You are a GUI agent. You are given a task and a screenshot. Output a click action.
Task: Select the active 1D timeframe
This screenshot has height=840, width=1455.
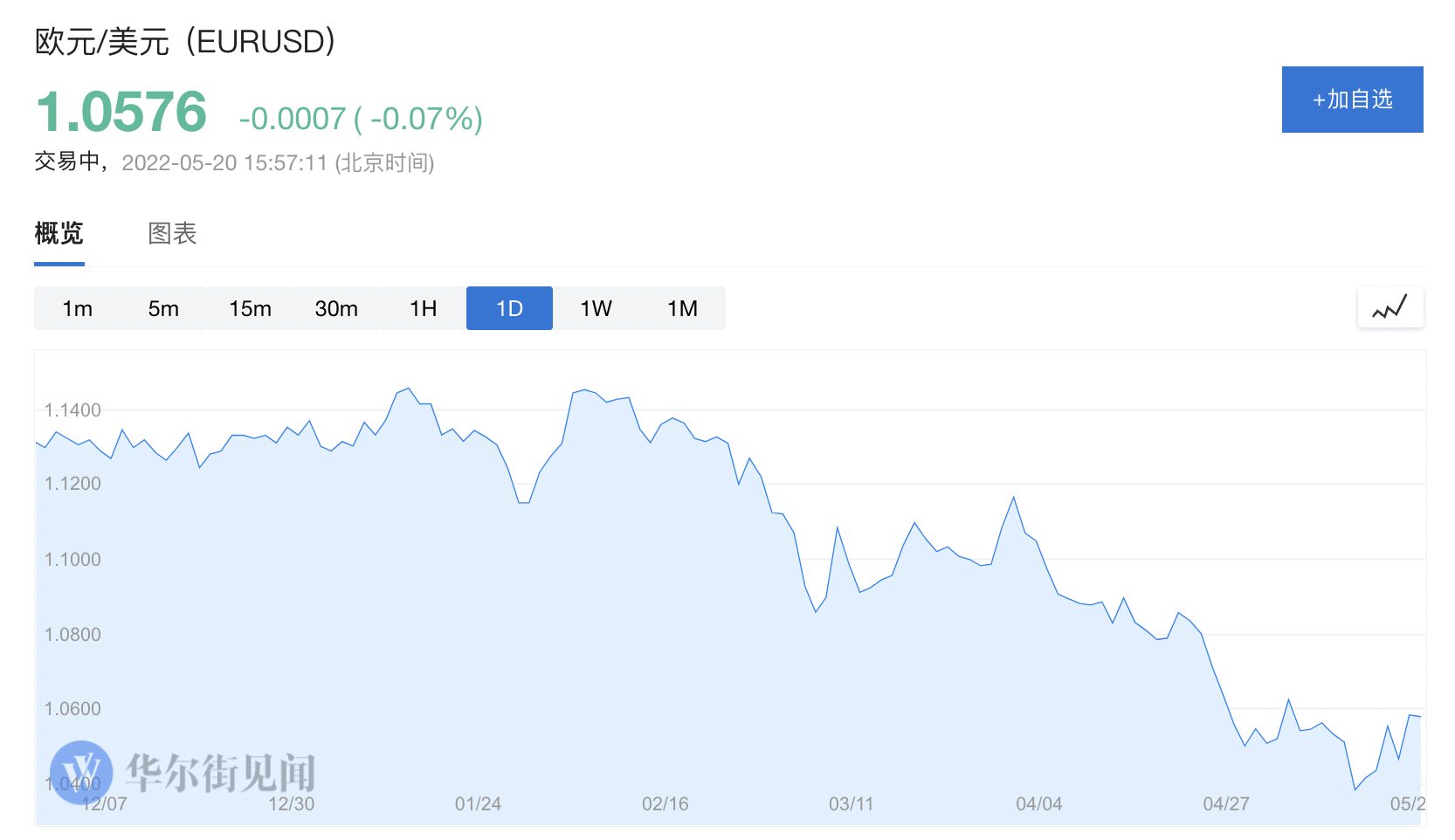click(509, 308)
